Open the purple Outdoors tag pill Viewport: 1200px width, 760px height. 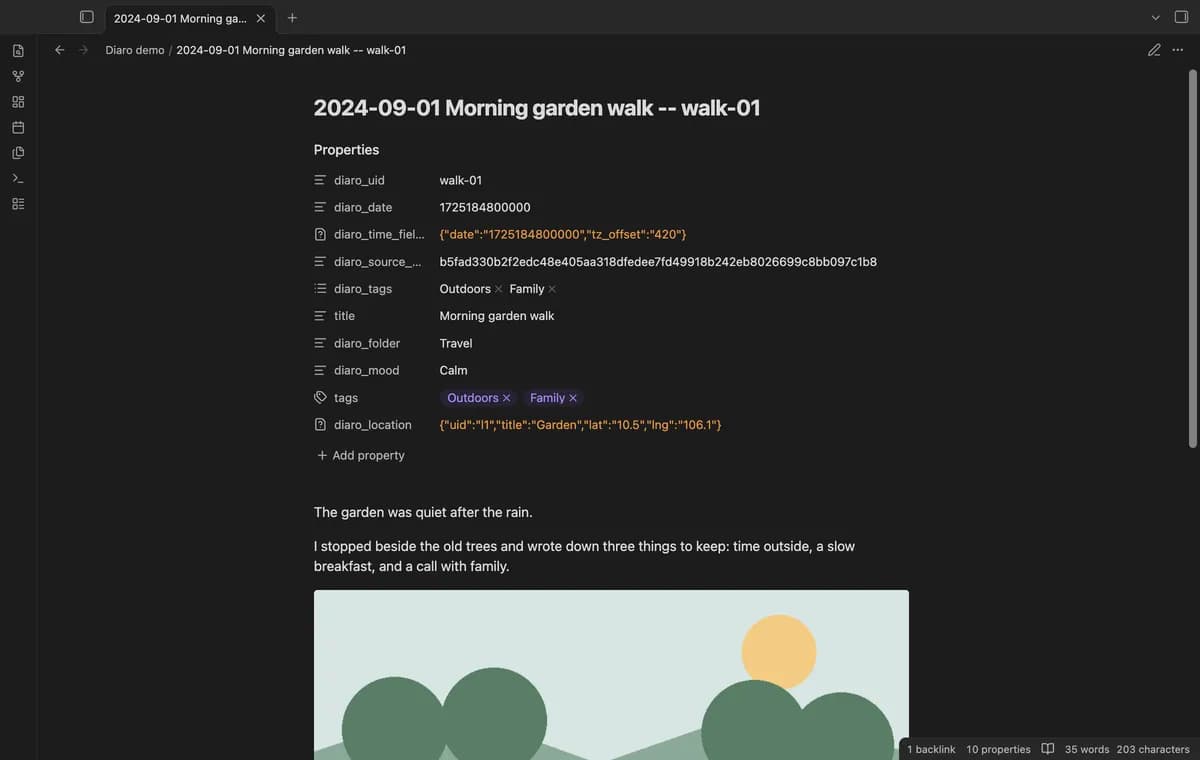(472, 398)
